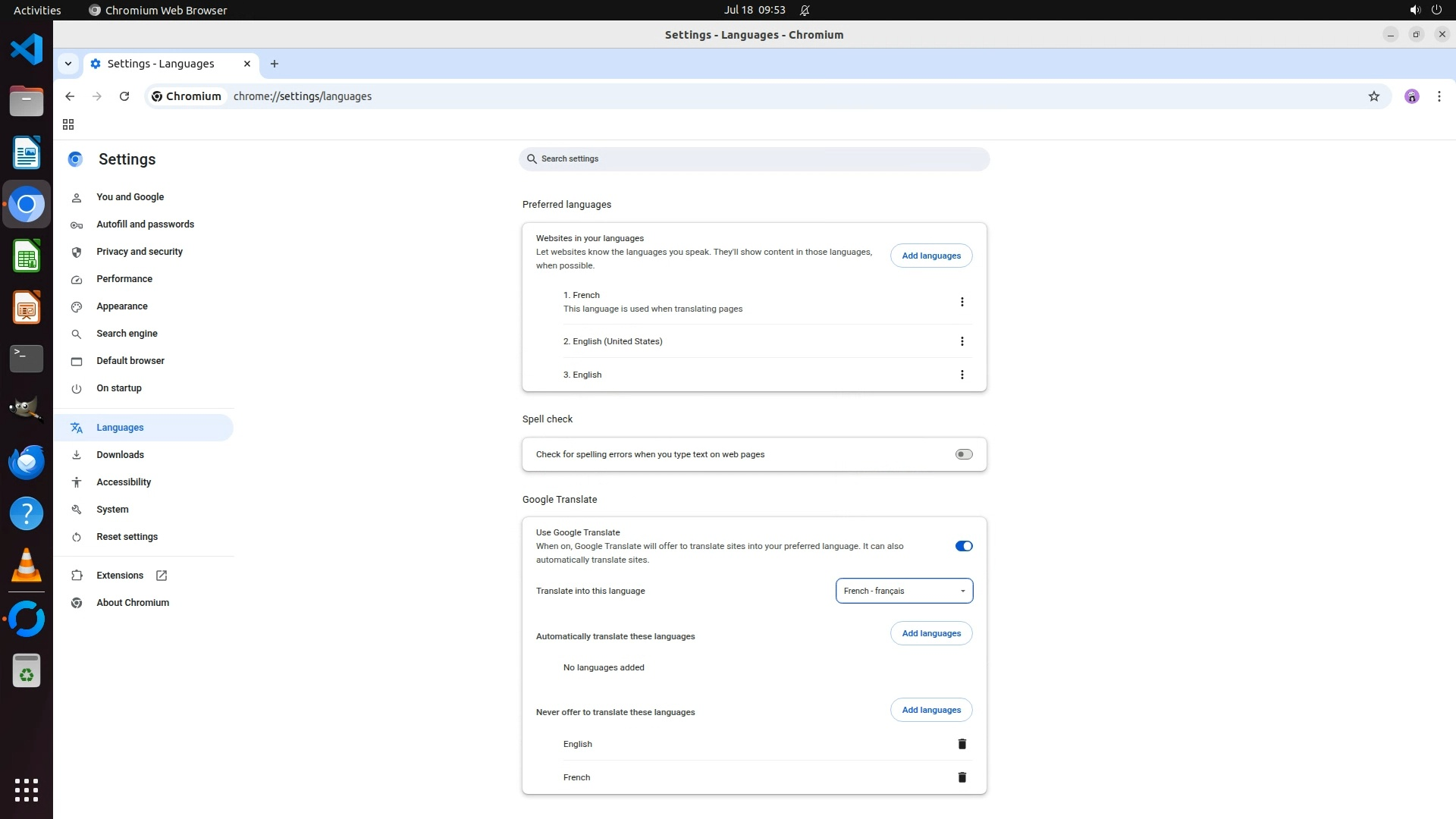The image size is (1456, 819).
Task: Click trash icon next to French
Action: click(x=962, y=777)
